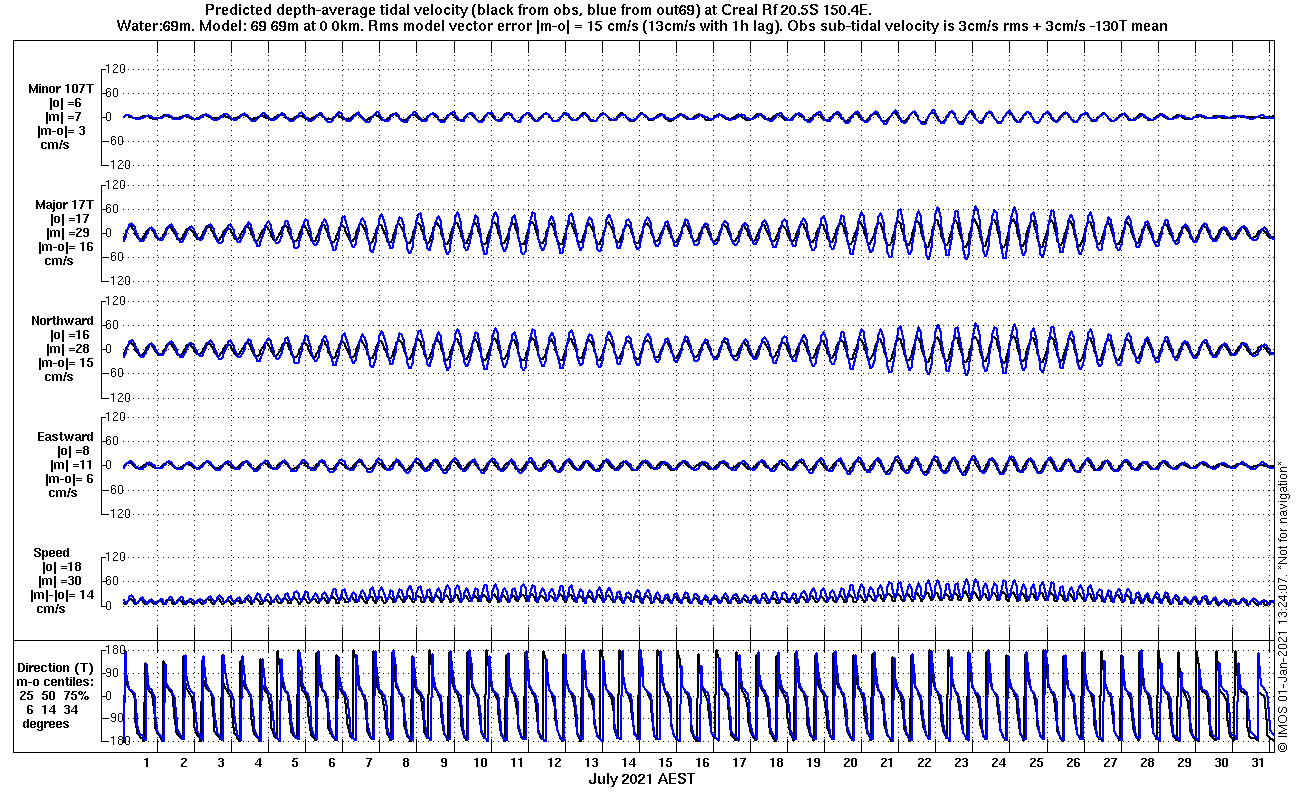Click day 31 on the date axis
Viewport: 1300px width, 800px height.
pyautogui.click(x=1257, y=763)
